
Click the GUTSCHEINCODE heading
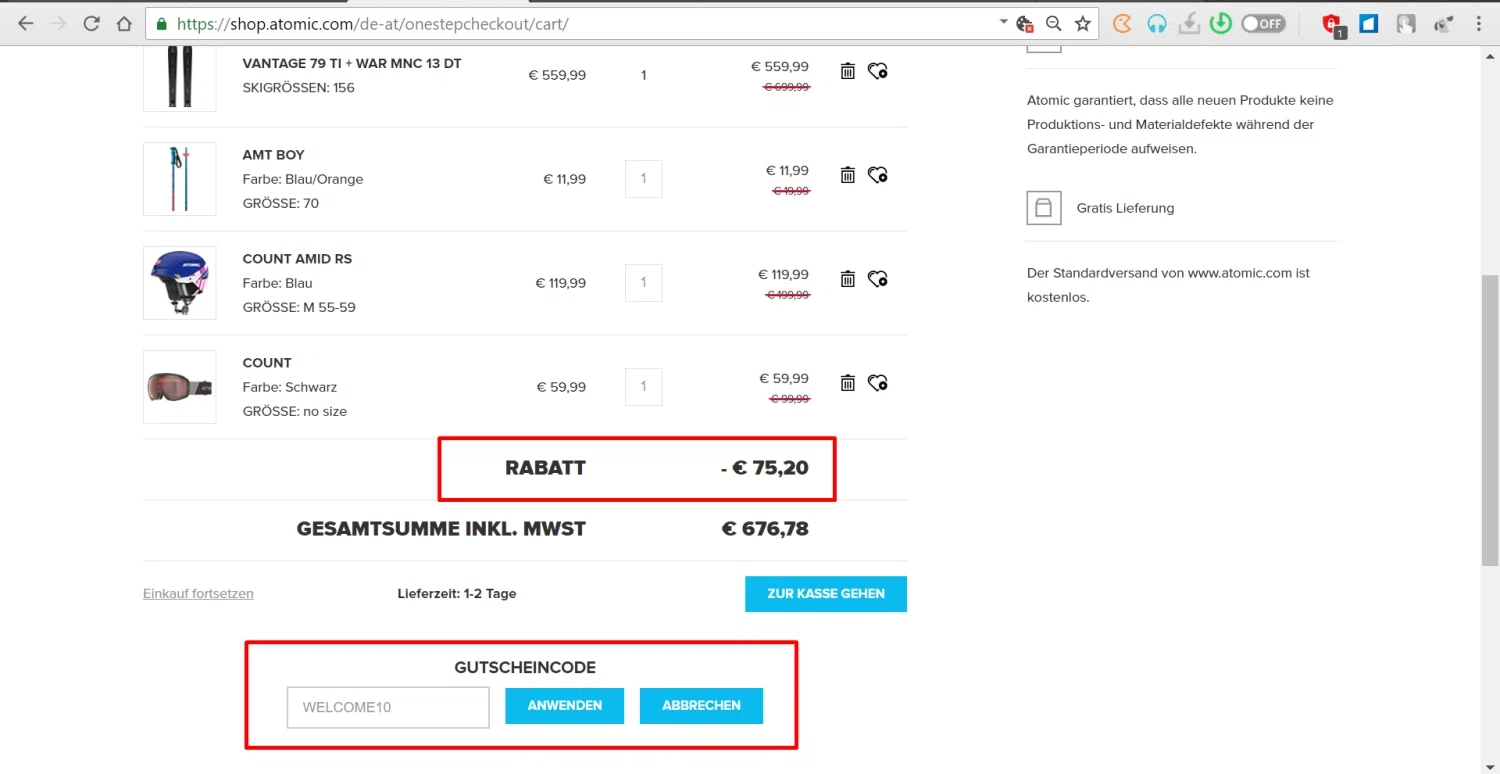pyautogui.click(x=525, y=667)
